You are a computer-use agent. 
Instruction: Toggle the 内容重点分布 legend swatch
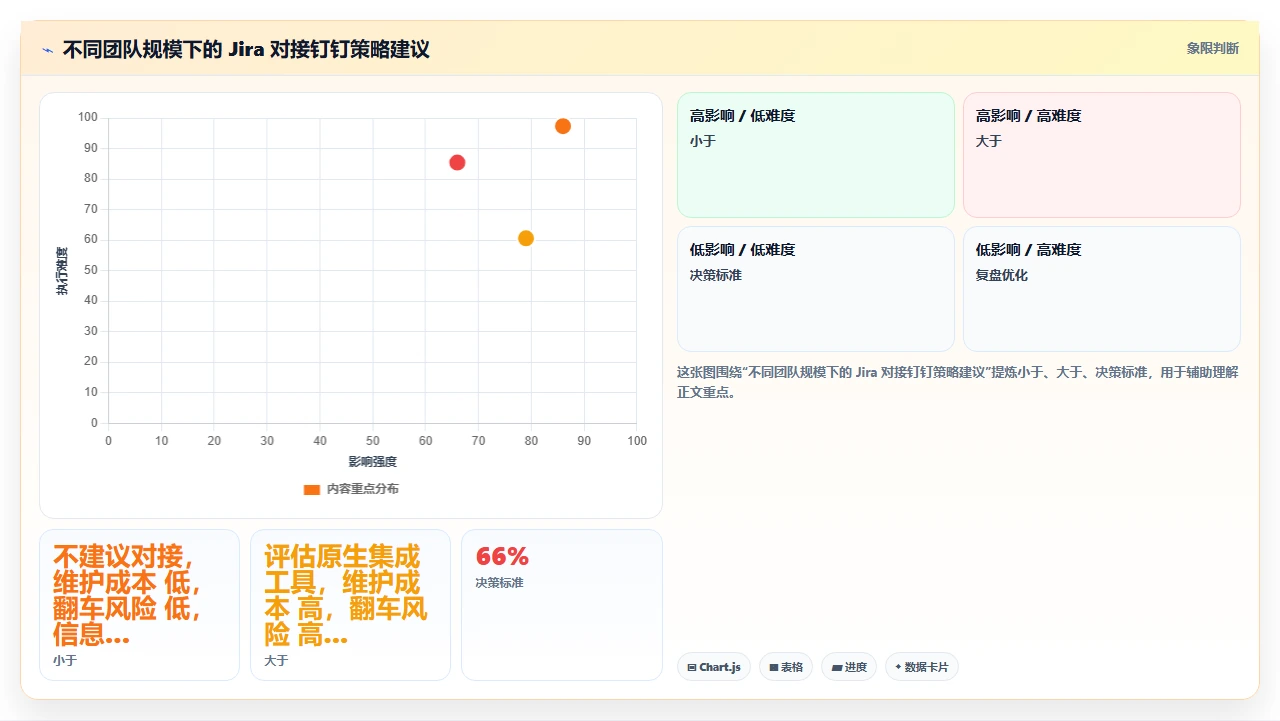click(x=312, y=489)
